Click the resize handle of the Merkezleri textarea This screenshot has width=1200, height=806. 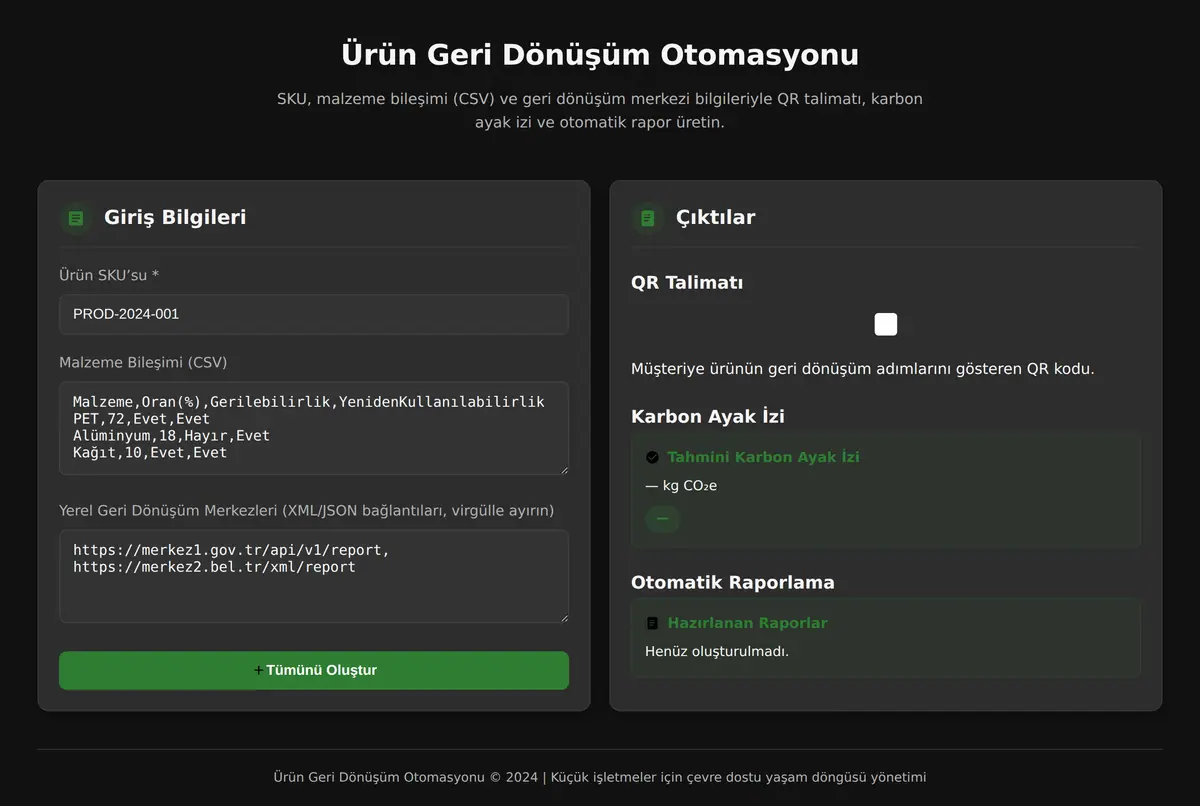pos(562,616)
